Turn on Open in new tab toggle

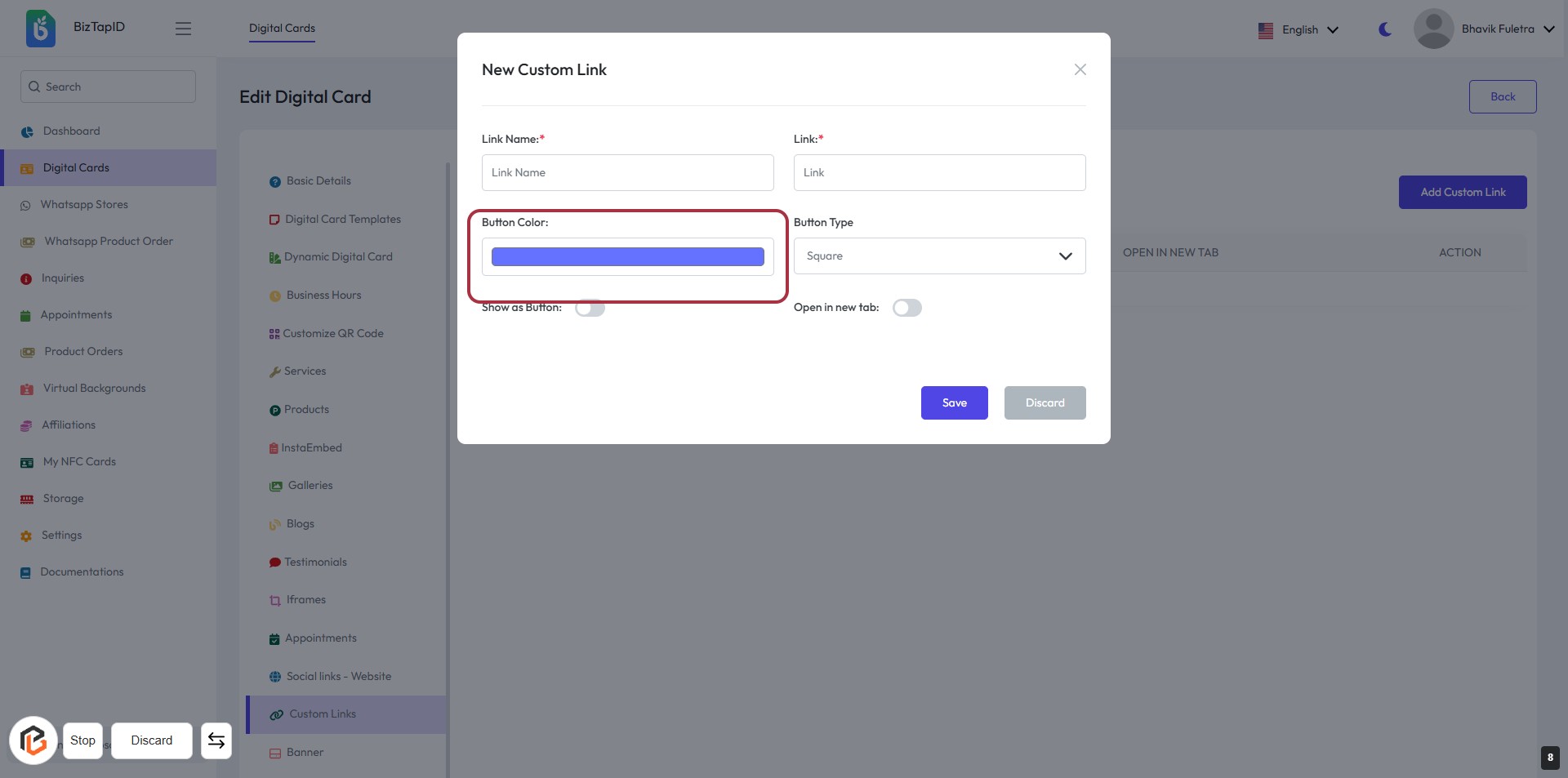point(906,308)
